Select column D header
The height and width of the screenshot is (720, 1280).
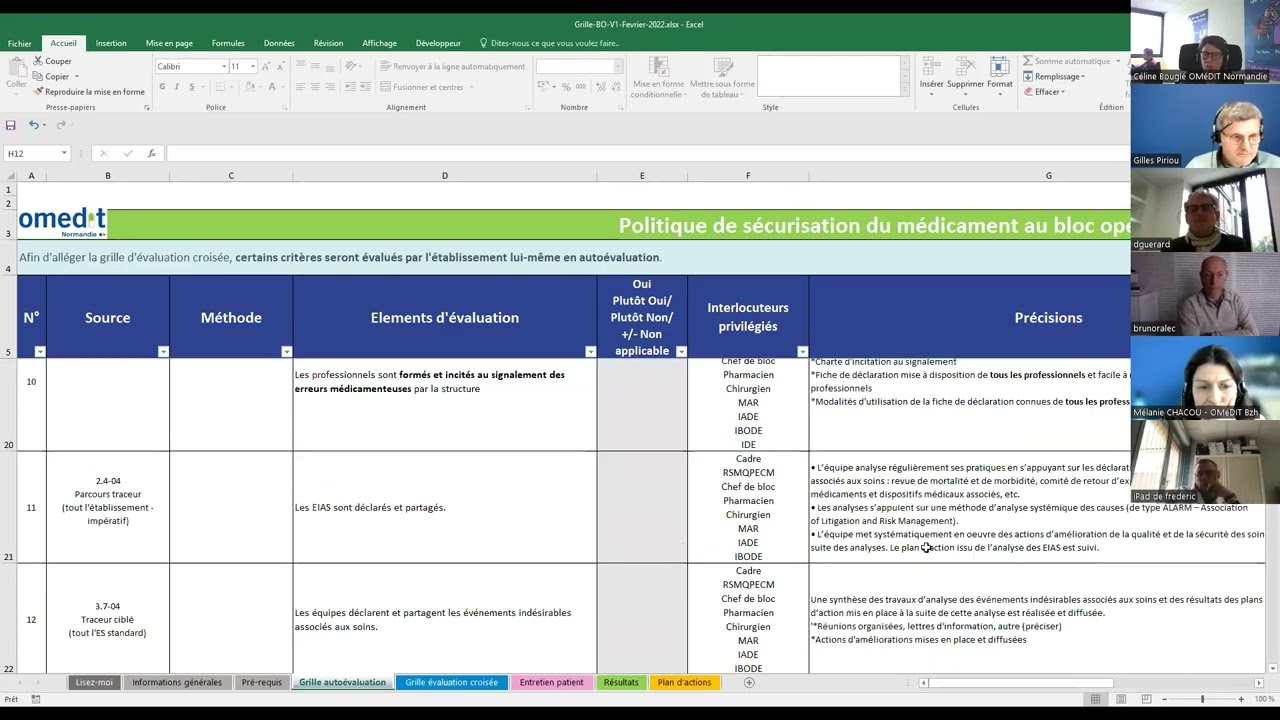point(445,176)
